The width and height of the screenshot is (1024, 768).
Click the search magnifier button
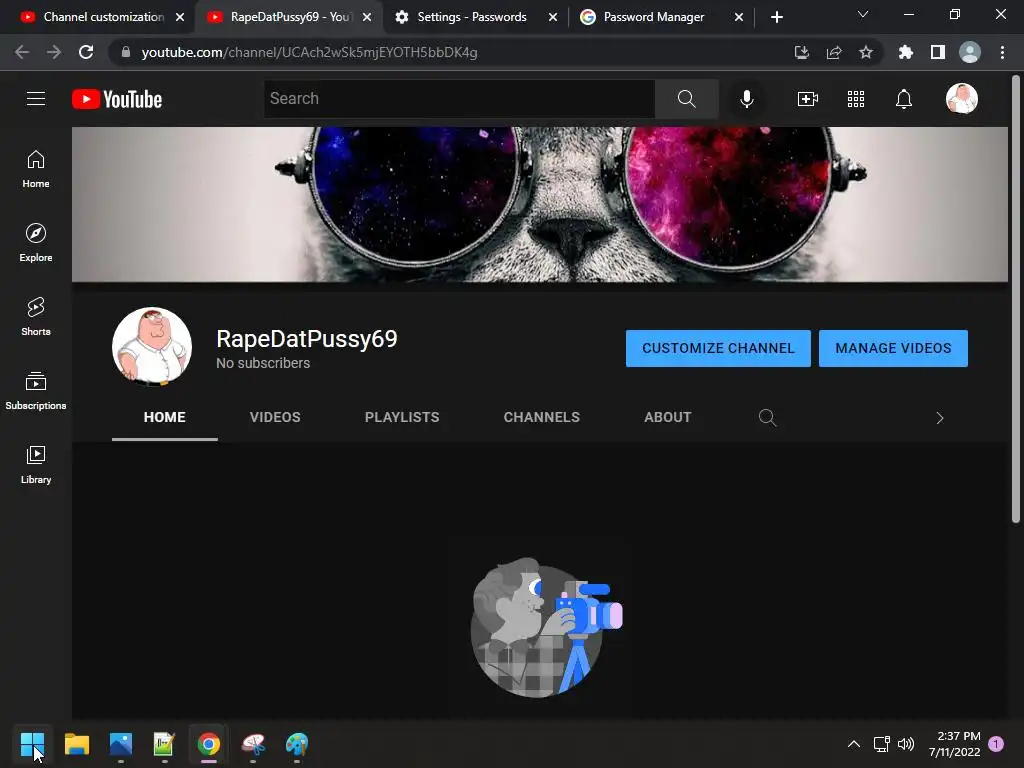(686, 99)
